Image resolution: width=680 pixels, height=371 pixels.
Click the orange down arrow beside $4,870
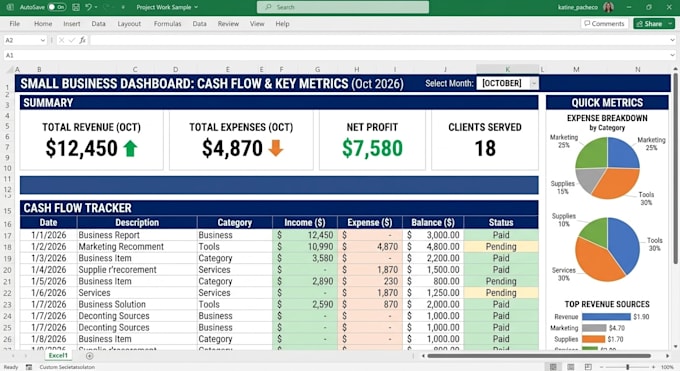pyautogui.click(x=276, y=148)
